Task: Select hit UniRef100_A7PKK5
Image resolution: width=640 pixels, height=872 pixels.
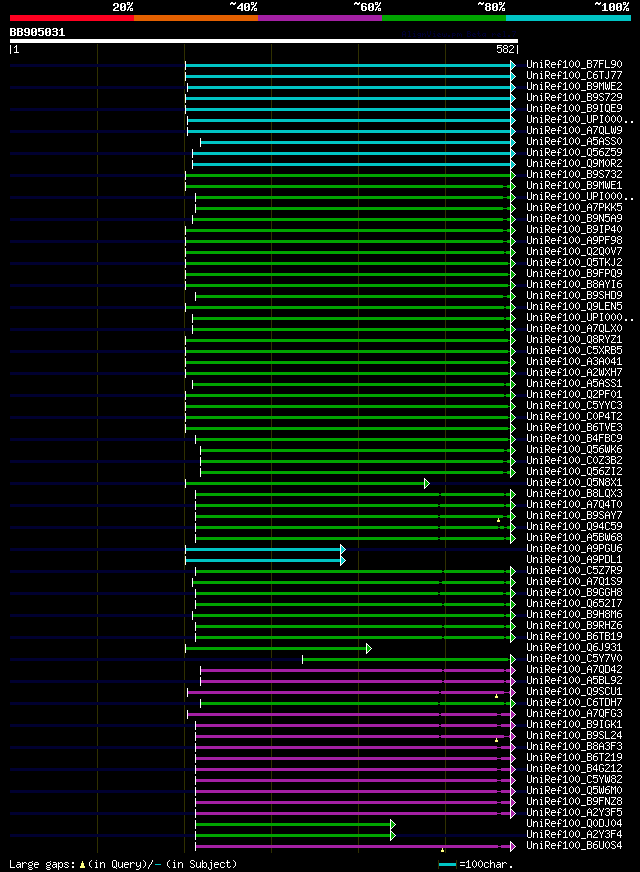Action: [574, 207]
